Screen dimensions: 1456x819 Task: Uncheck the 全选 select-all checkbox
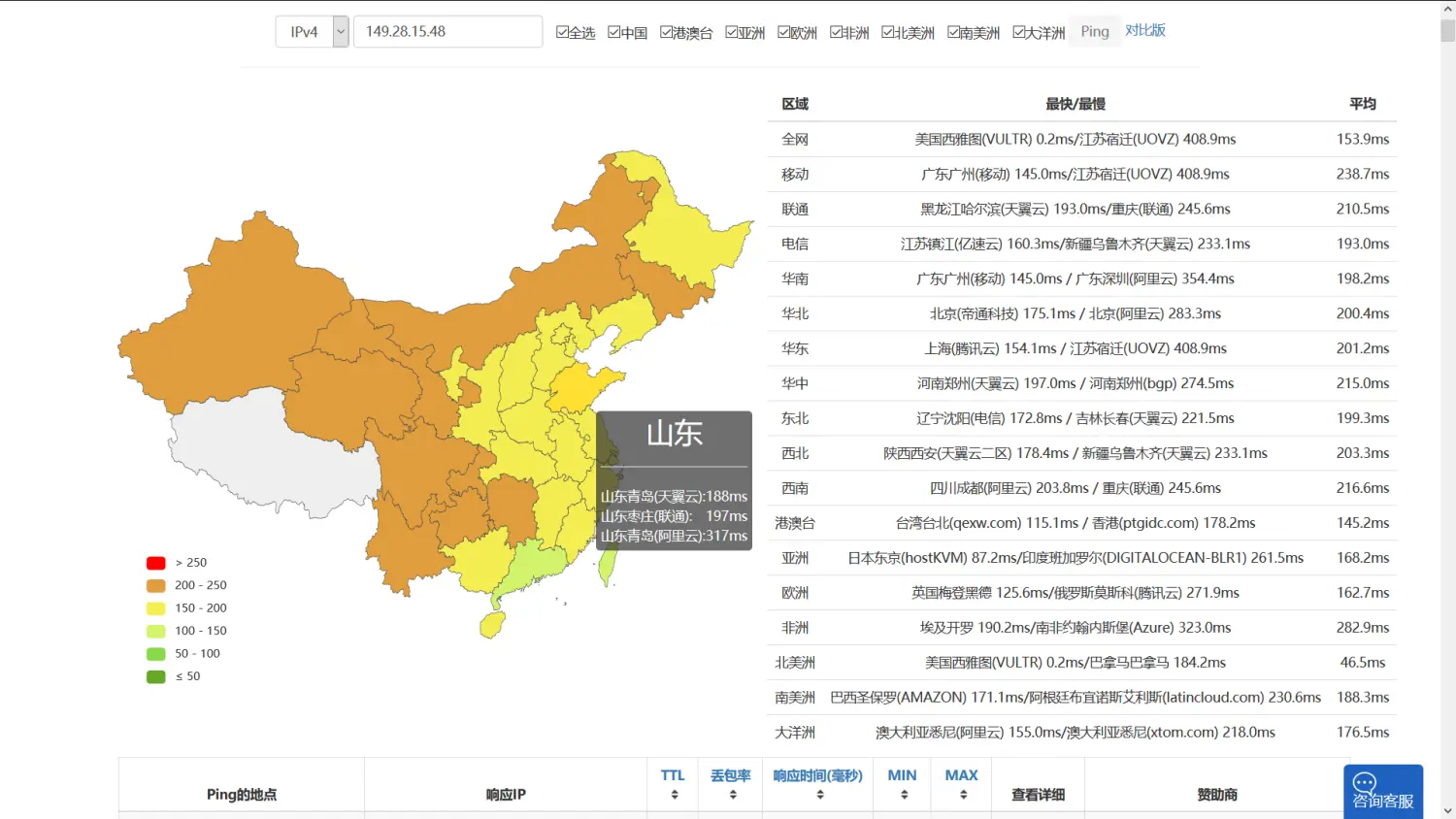[562, 32]
